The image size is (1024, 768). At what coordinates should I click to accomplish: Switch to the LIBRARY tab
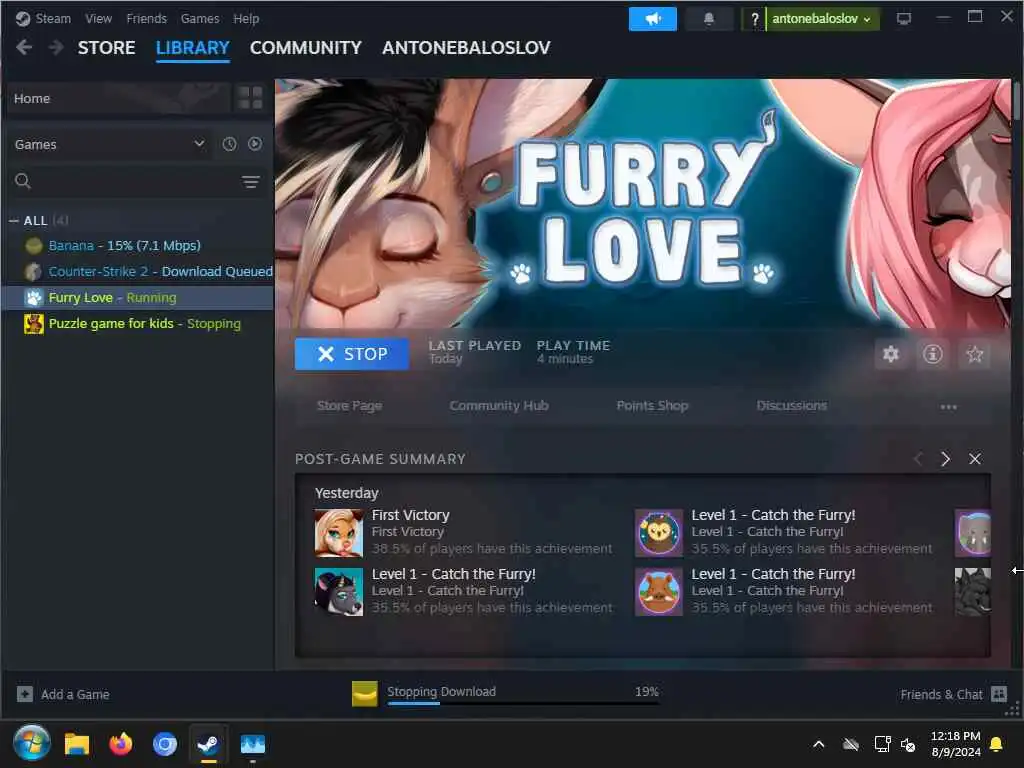coord(193,48)
